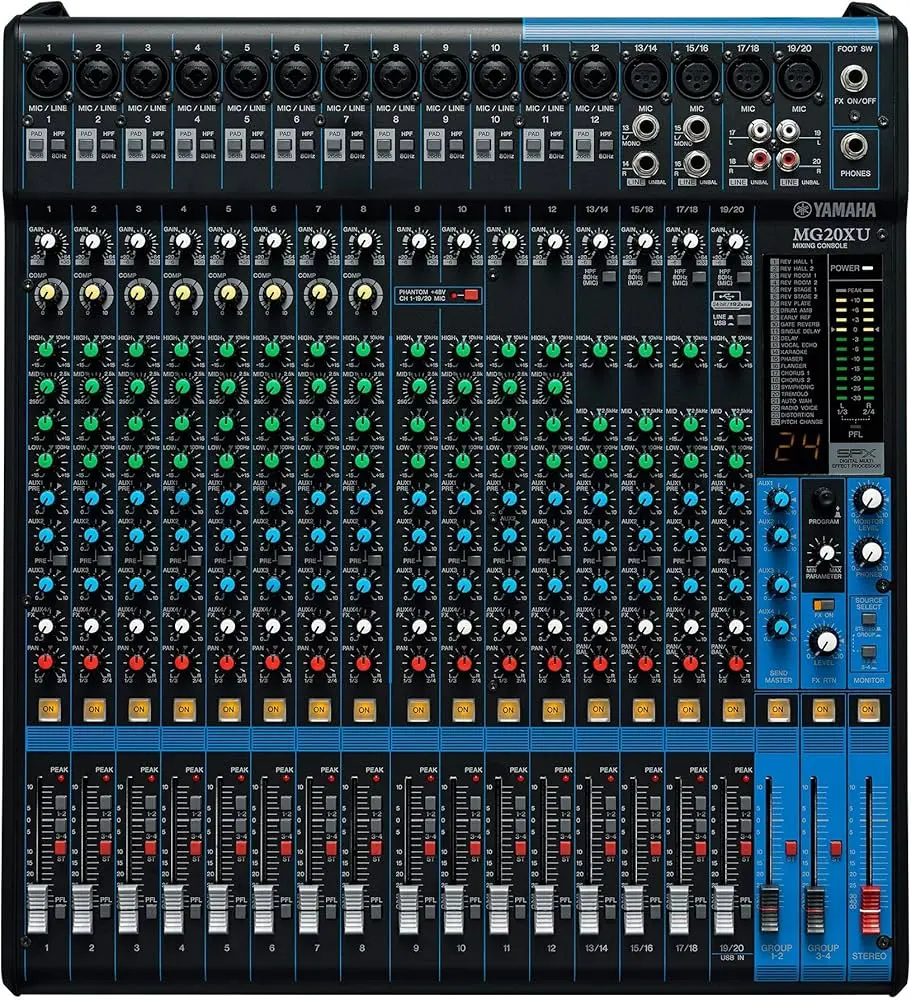Image resolution: width=911 pixels, height=1000 pixels.
Task: Click the PROGRAM selector knob
Action: point(825,499)
